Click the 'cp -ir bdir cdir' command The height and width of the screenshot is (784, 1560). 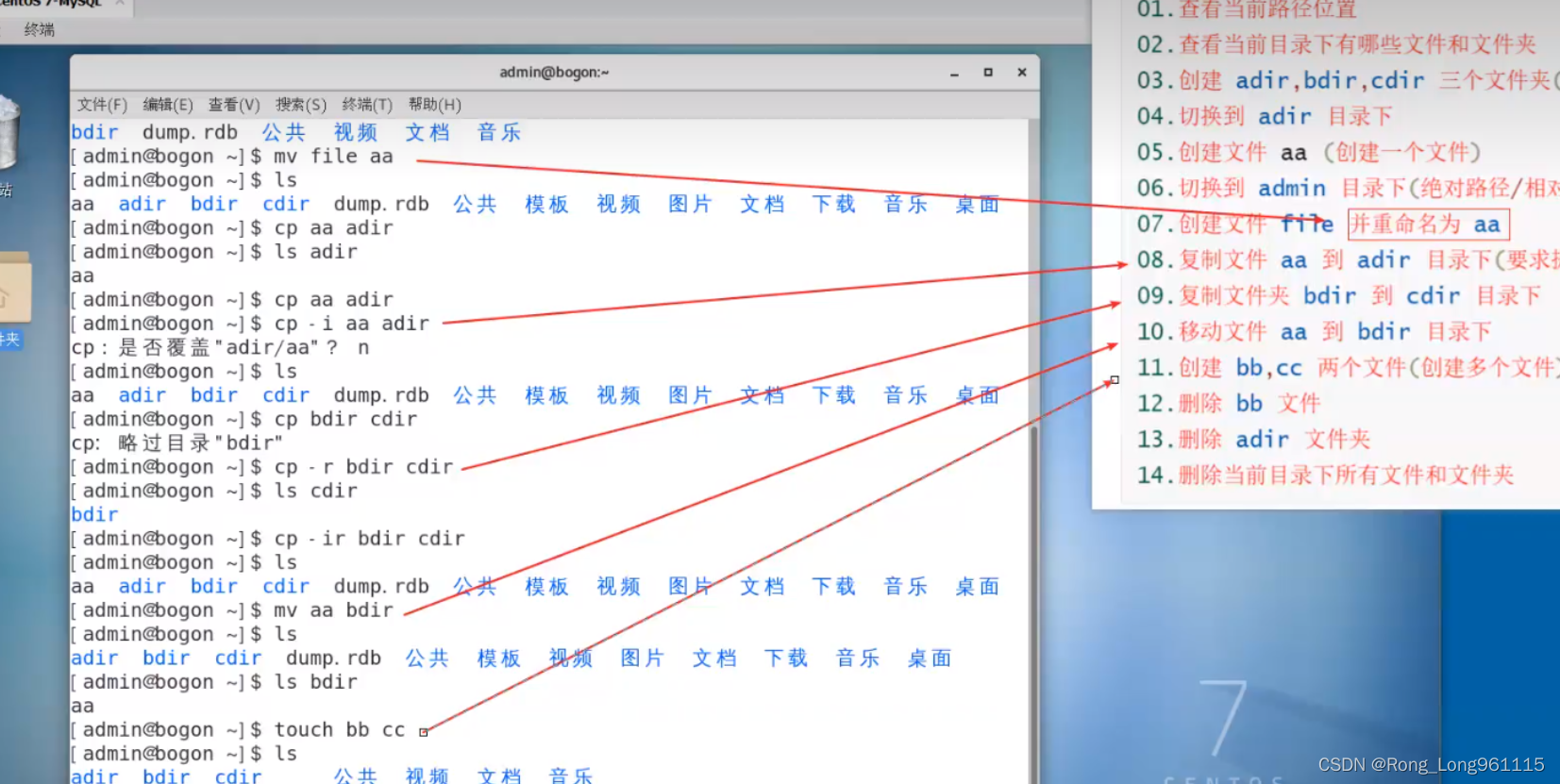pos(369,539)
